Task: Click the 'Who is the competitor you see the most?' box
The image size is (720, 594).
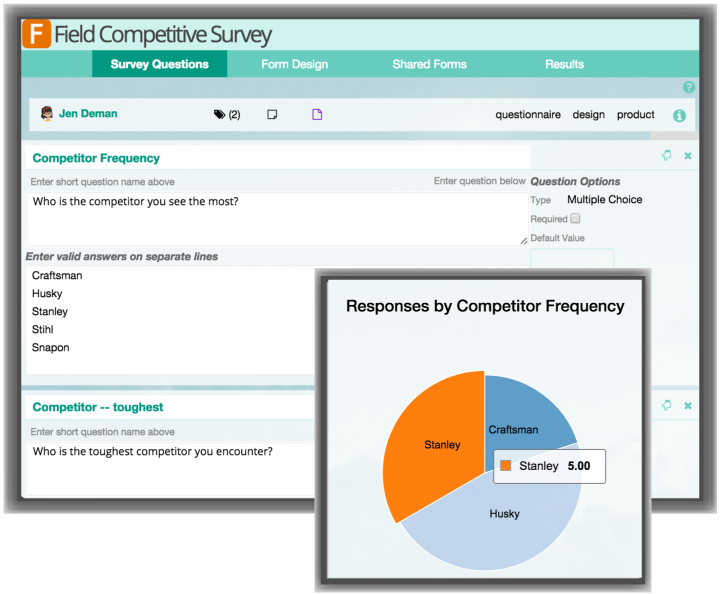Action: point(277,219)
